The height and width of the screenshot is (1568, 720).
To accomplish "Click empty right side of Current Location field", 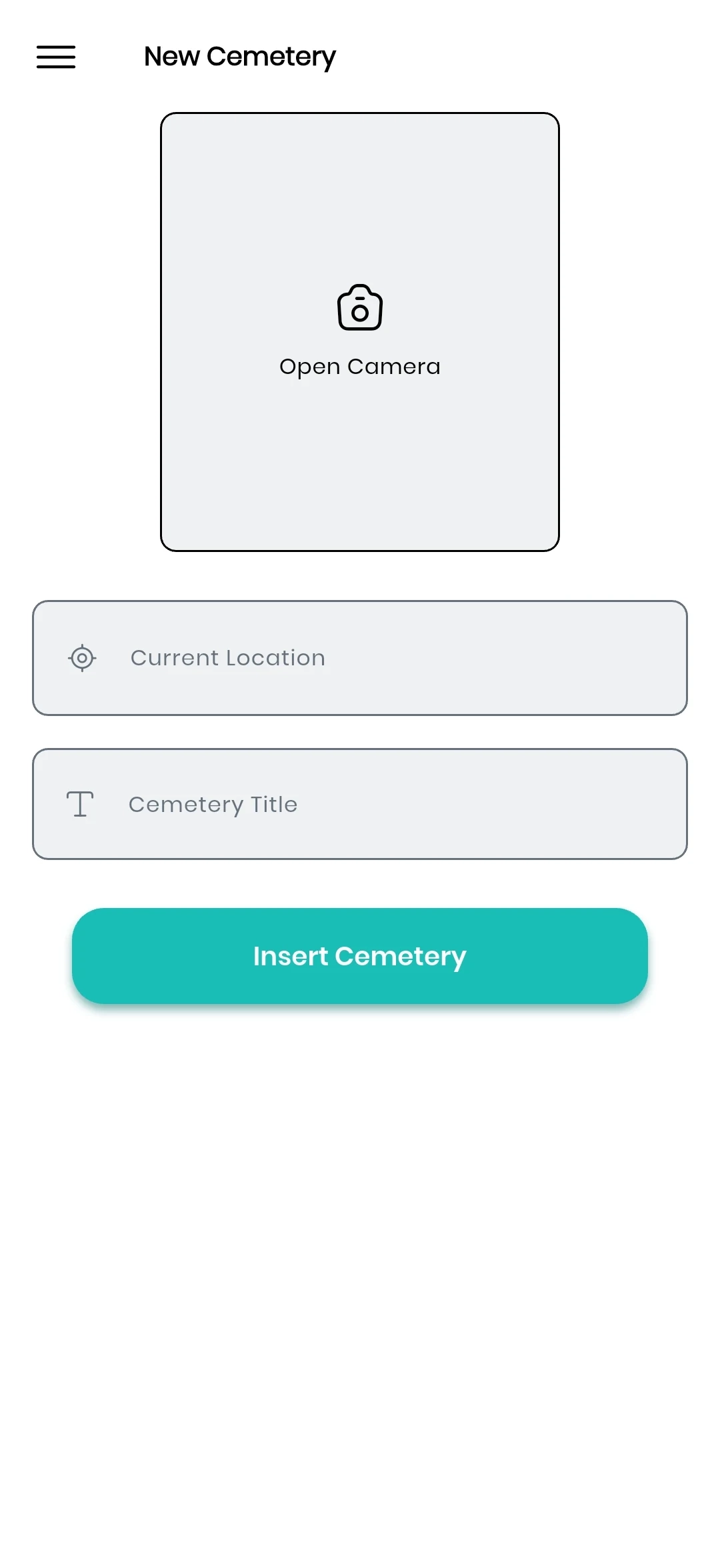I will click(567, 658).
